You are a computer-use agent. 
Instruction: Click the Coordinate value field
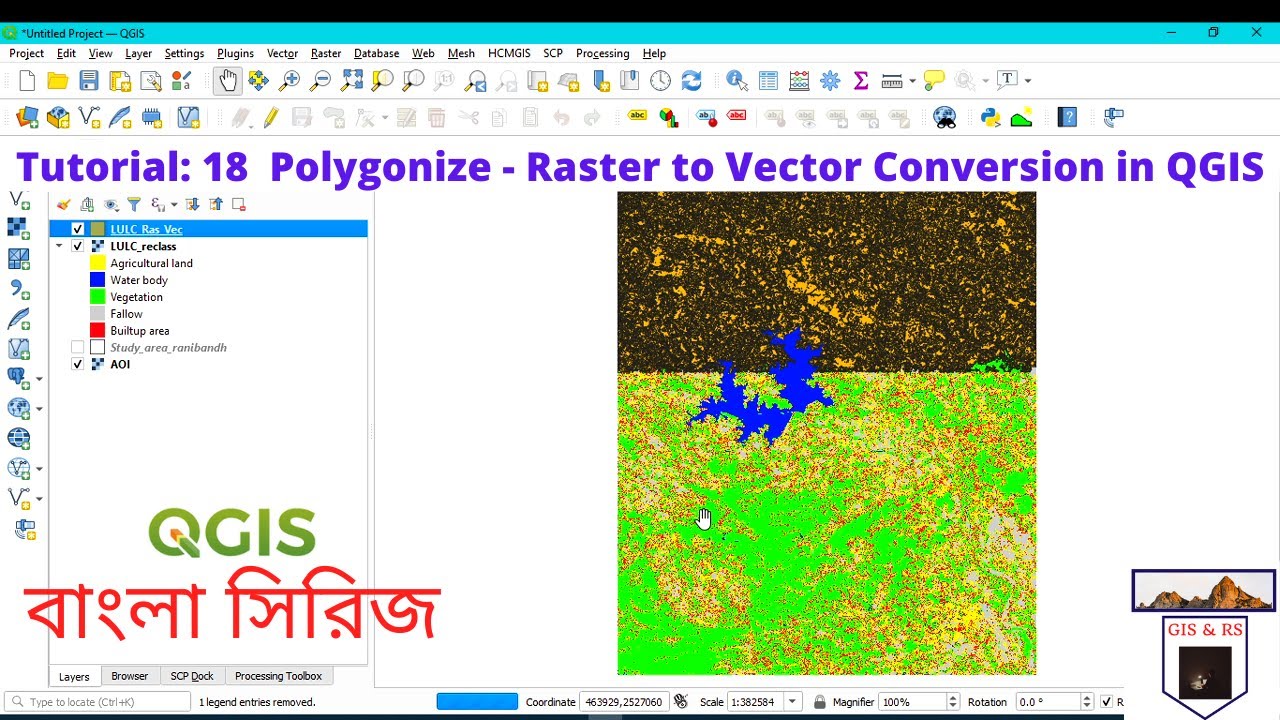626,702
